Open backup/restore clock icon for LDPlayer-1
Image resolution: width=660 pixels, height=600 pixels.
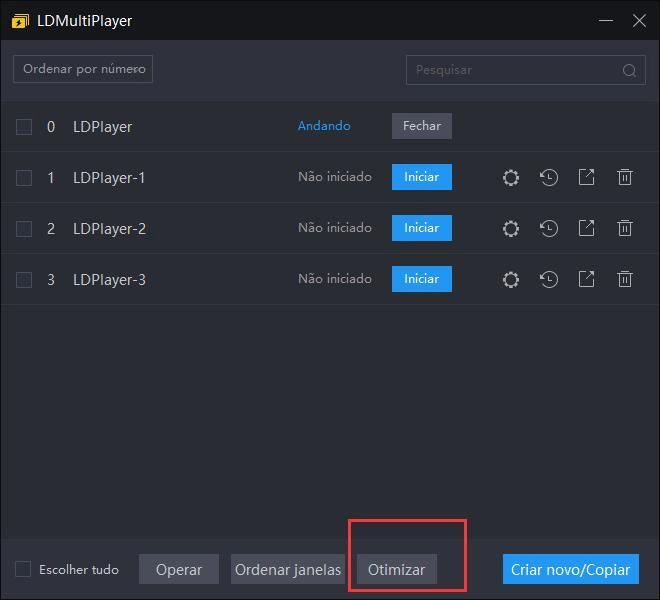[549, 177]
